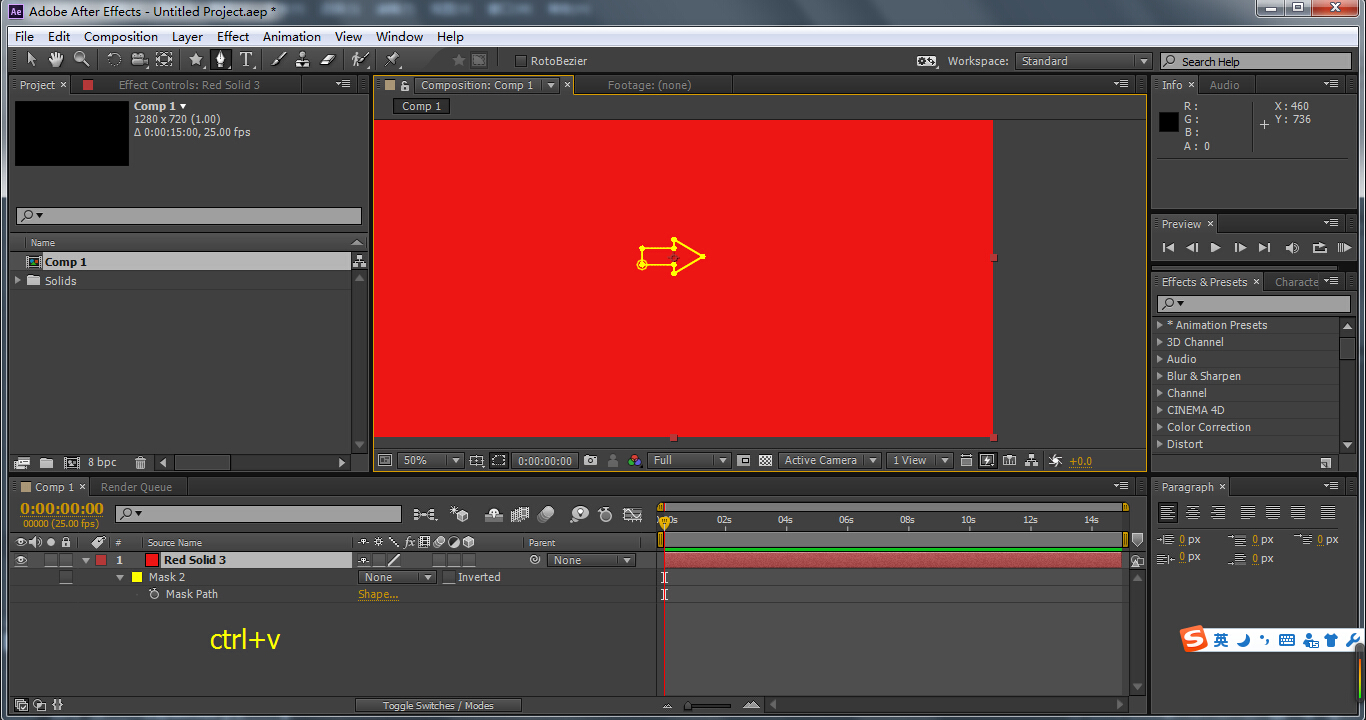Click the show channel RGB icon
This screenshot has height=720, width=1366.
pyautogui.click(x=635, y=461)
